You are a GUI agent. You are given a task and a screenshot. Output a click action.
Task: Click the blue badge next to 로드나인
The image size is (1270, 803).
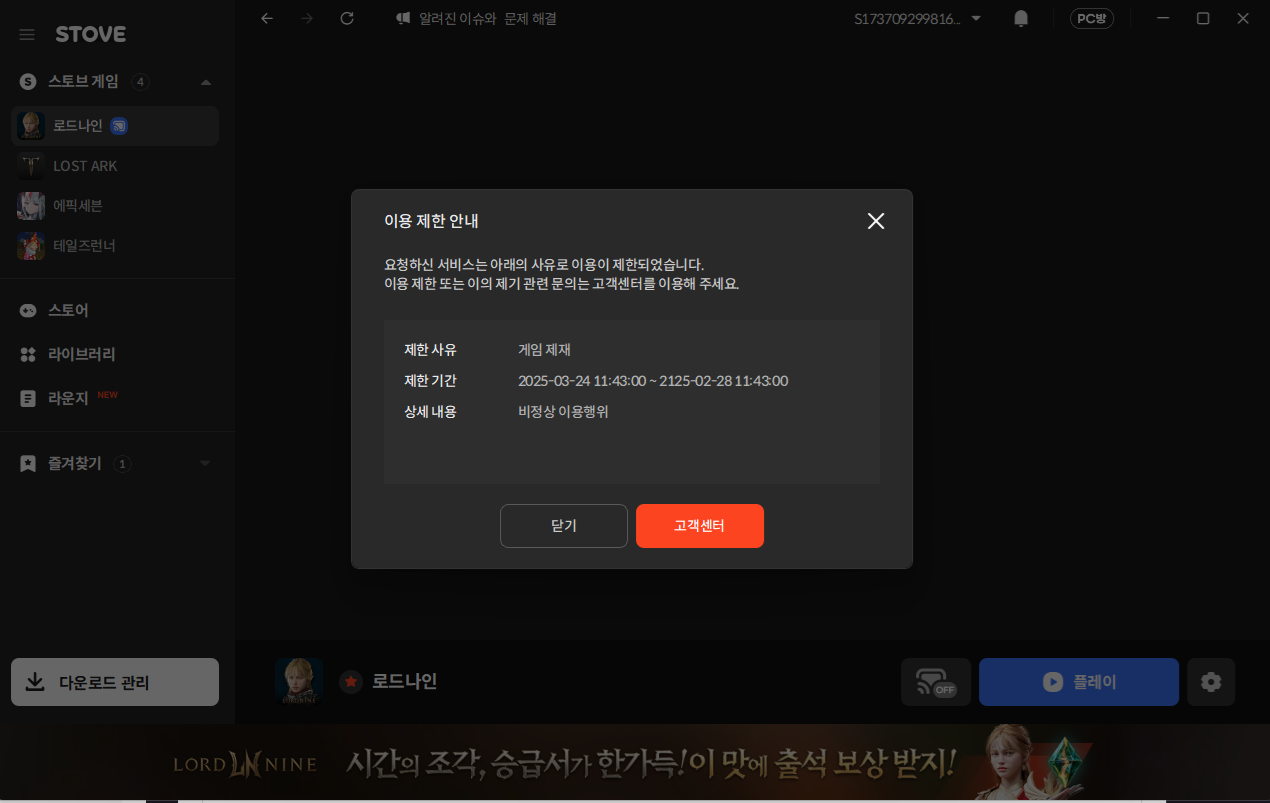(x=119, y=126)
